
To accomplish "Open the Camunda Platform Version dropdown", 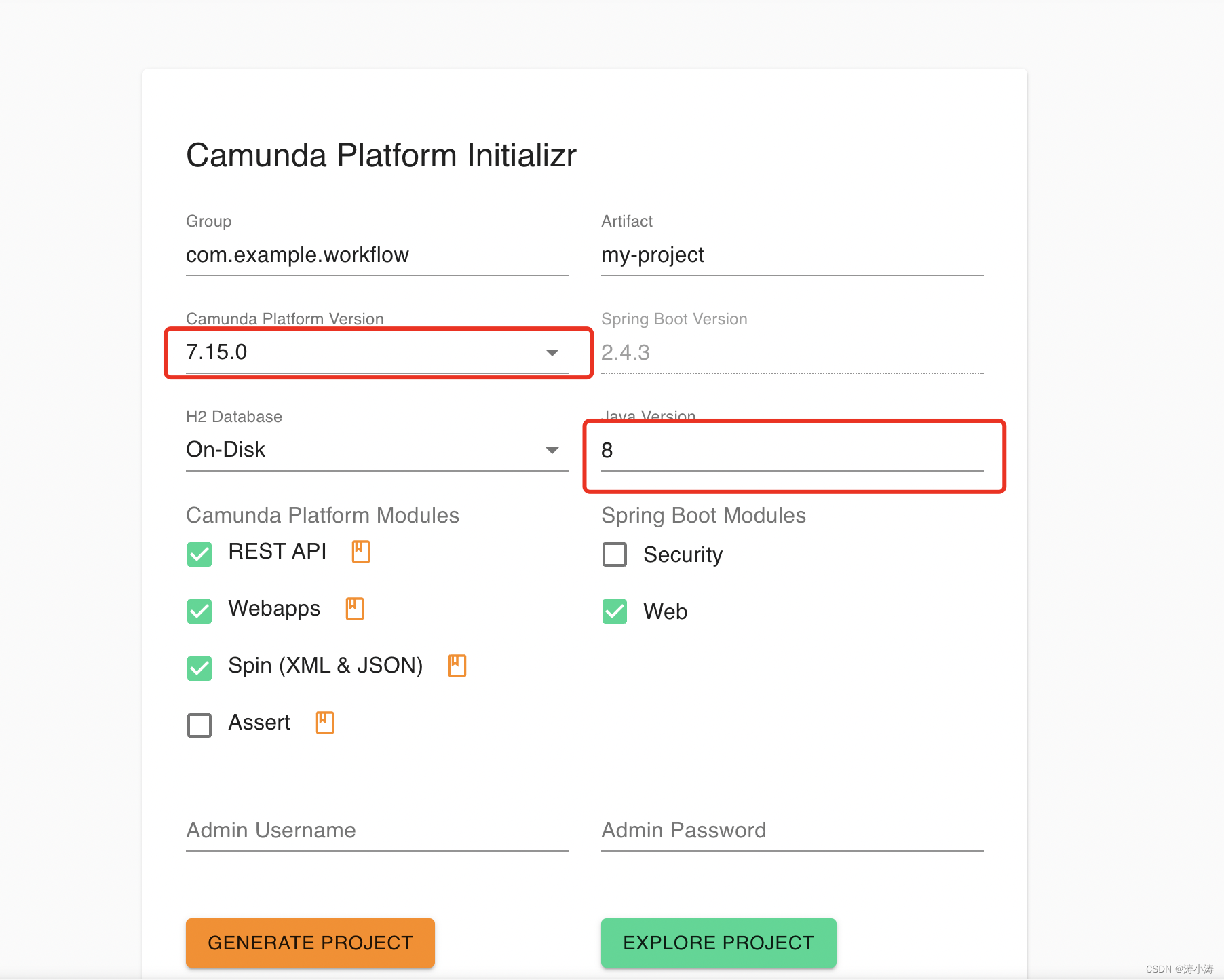I will click(377, 352).
